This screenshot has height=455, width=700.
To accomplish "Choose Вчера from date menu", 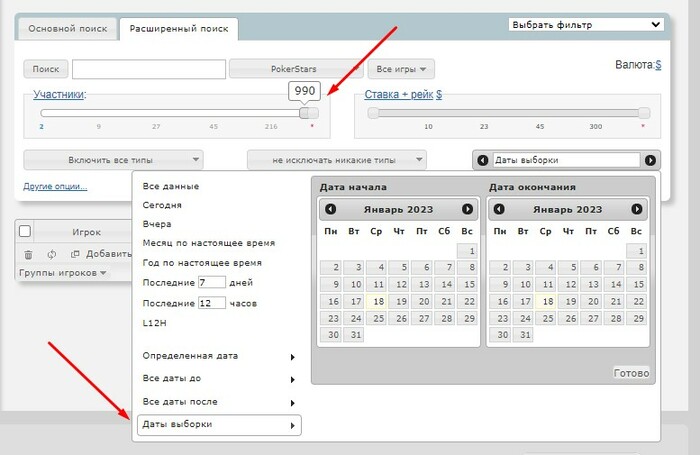I will click(157, 224).
